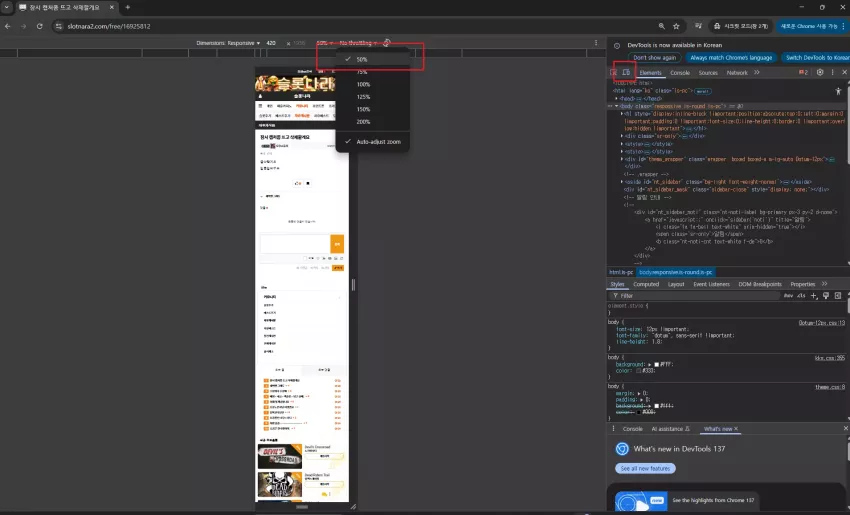This screenshot has width=850, height=515.
Task: Open the No throttling dropdown
Action: coord(358,43)
